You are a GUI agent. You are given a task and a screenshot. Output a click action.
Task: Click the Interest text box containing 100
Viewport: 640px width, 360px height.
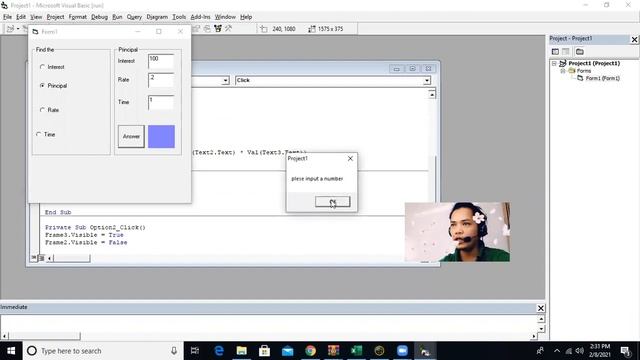161,61
